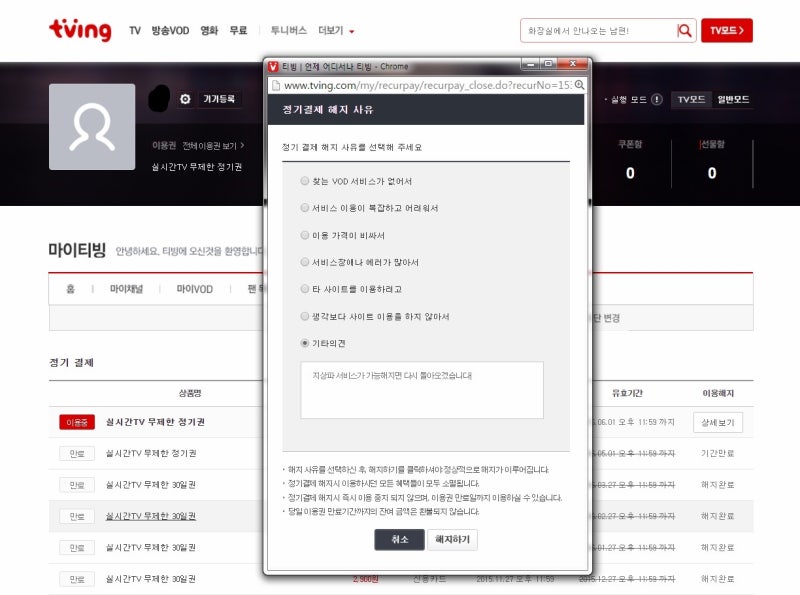Click the 취소 button

(x=397, y=539)
